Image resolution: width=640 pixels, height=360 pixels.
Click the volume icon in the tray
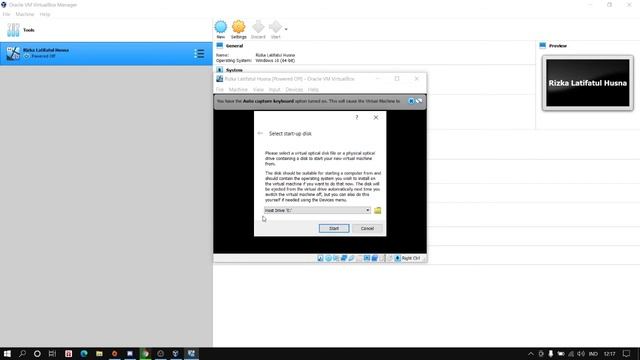(x=581, y=354)
